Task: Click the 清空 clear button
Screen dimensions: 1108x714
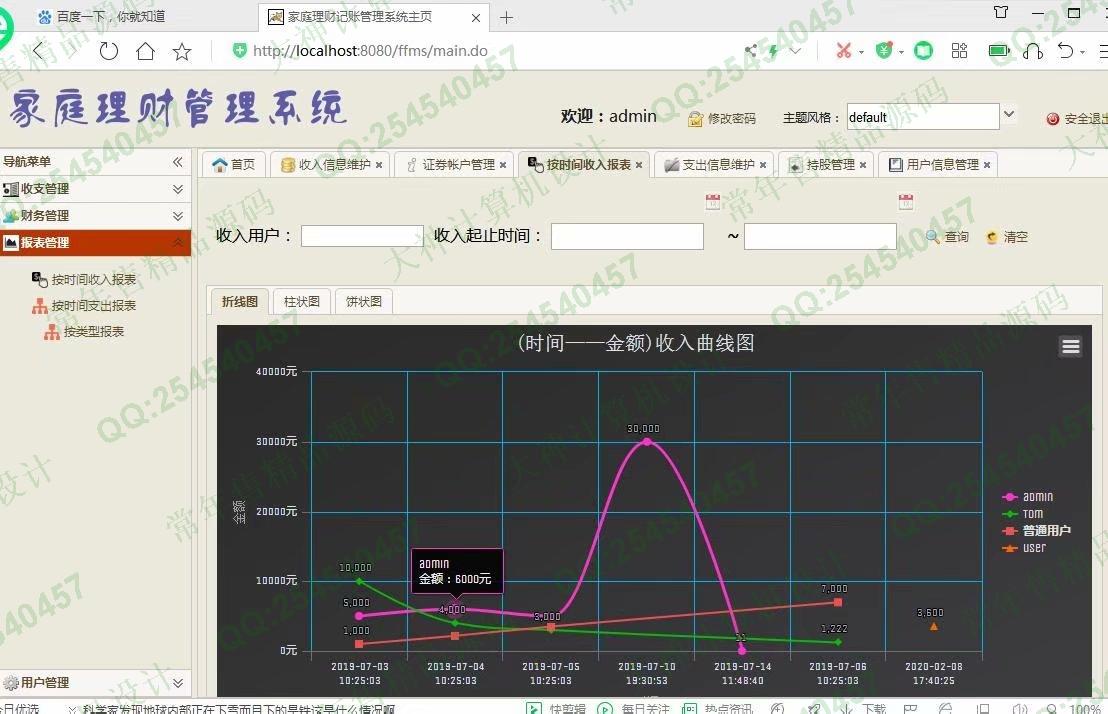Action: 1007,237
